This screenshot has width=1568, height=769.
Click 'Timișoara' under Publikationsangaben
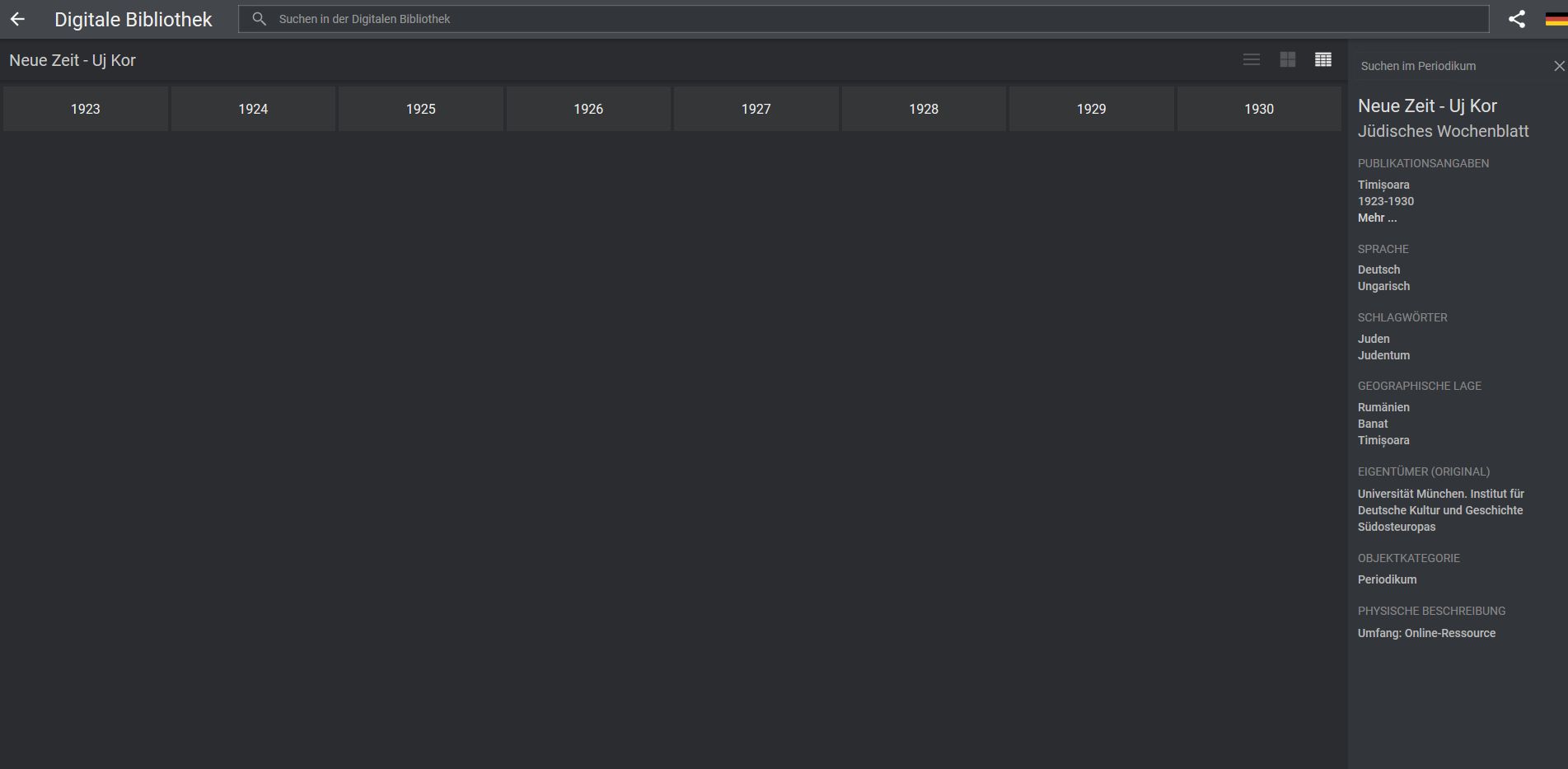click(x=1383, y=185)
